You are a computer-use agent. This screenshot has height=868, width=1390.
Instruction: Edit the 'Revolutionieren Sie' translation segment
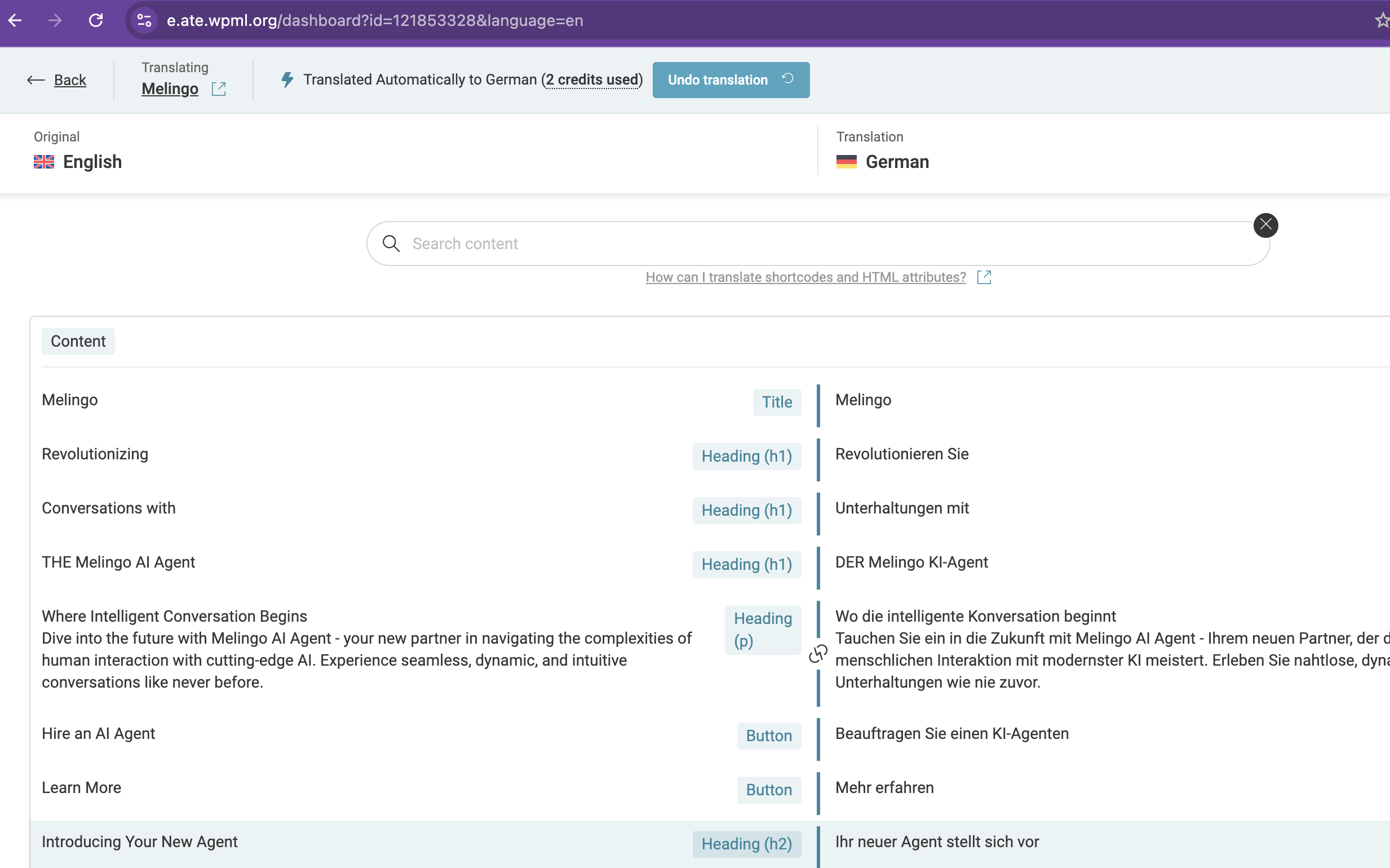pos(901,454)
